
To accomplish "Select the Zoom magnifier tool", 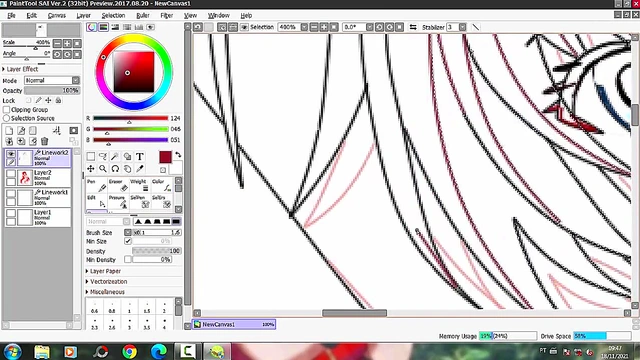I will (103, 169).
